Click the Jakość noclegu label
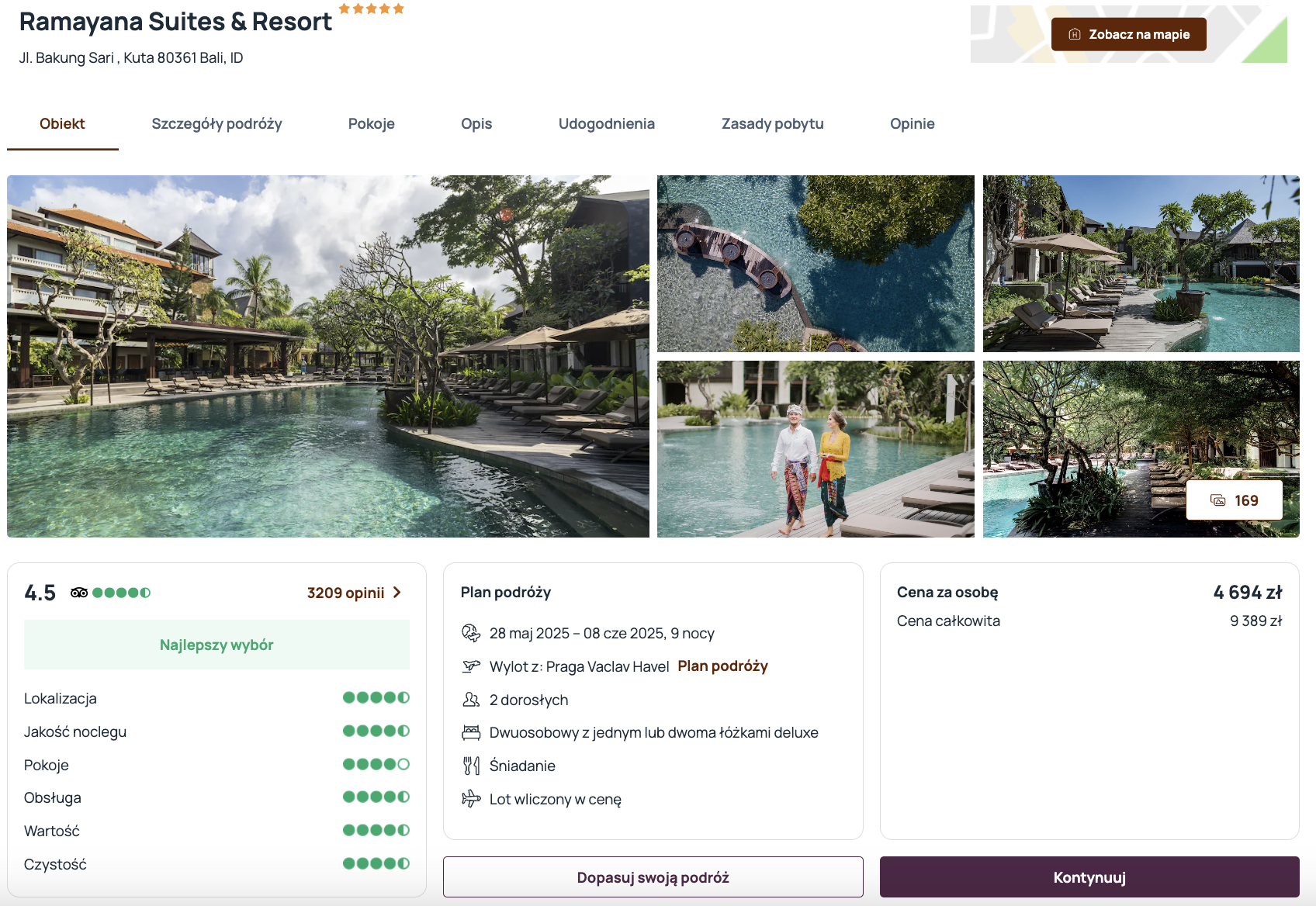 coord(75,731)
